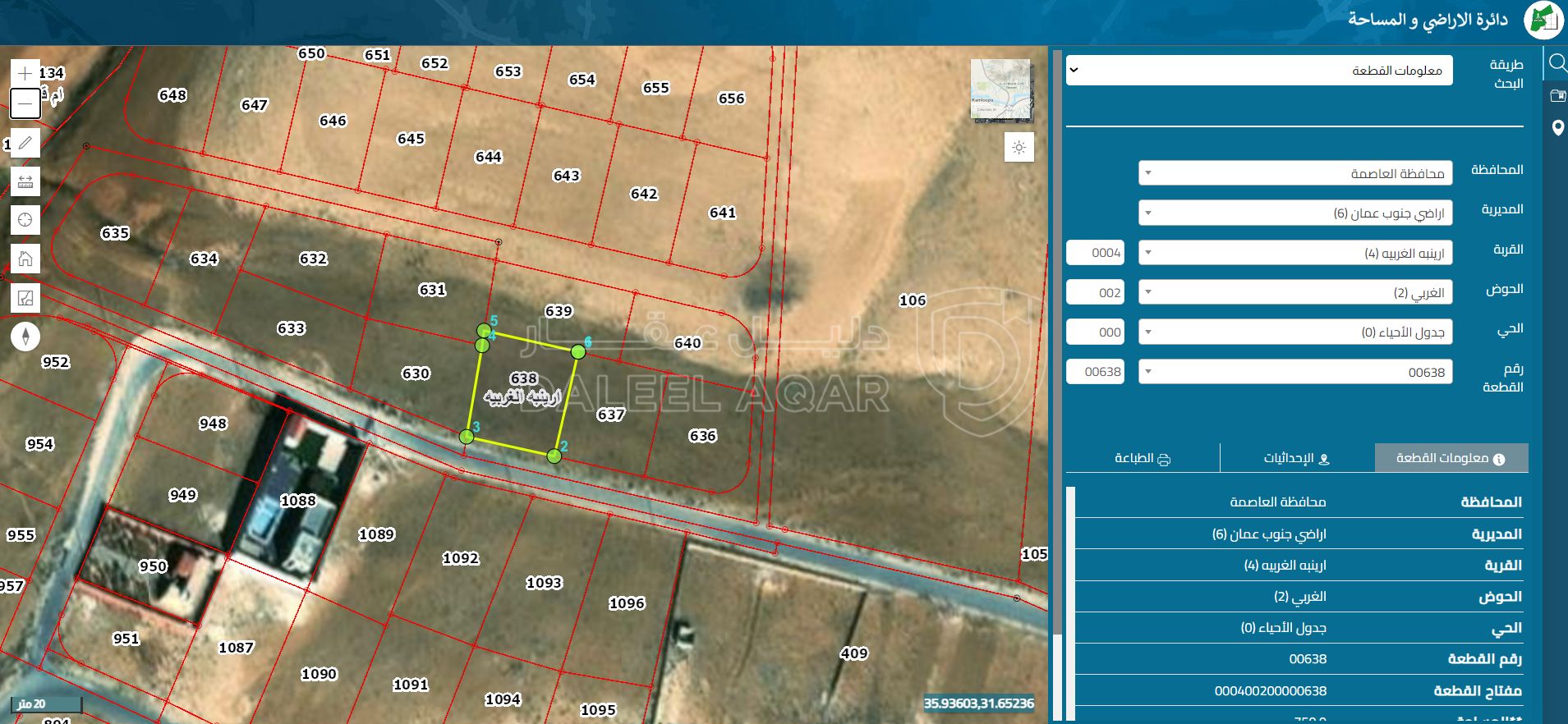Image resolution: width=1568 pixels, height=724 pixels.
Task: Open the parcel number 00638 dropdown
Action: pos(1295,372)
